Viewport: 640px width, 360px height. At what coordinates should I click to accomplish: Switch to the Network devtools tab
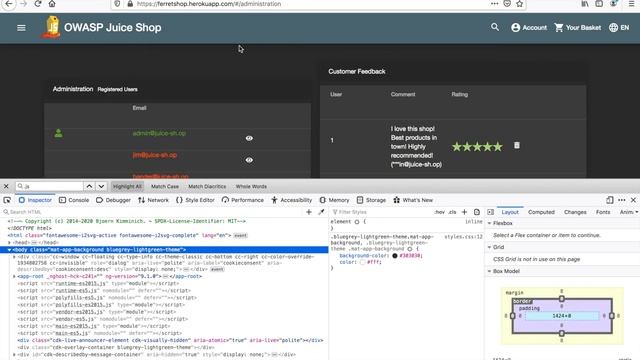tap(153, 200)
